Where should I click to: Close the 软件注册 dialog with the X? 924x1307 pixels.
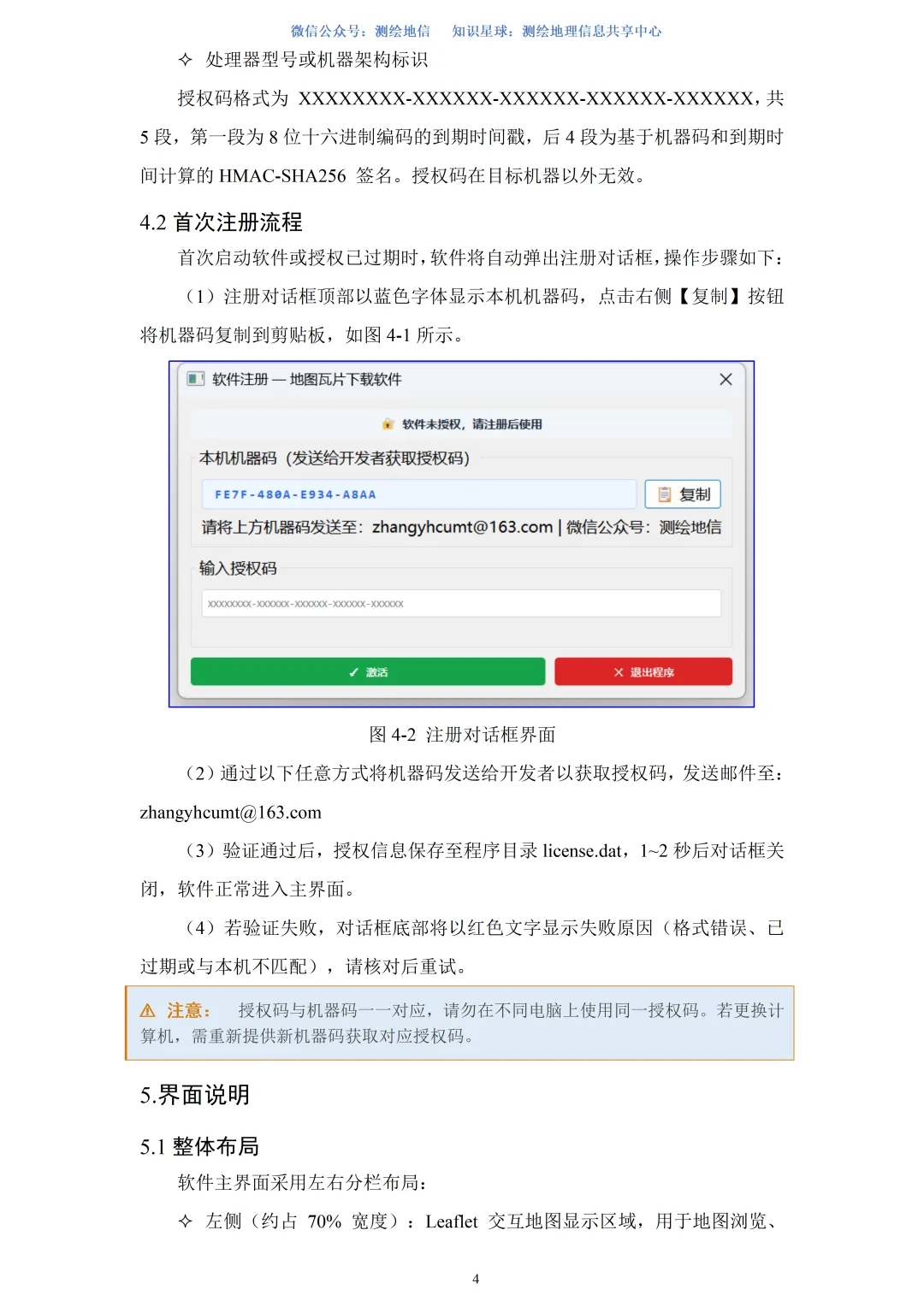[726, 379]
